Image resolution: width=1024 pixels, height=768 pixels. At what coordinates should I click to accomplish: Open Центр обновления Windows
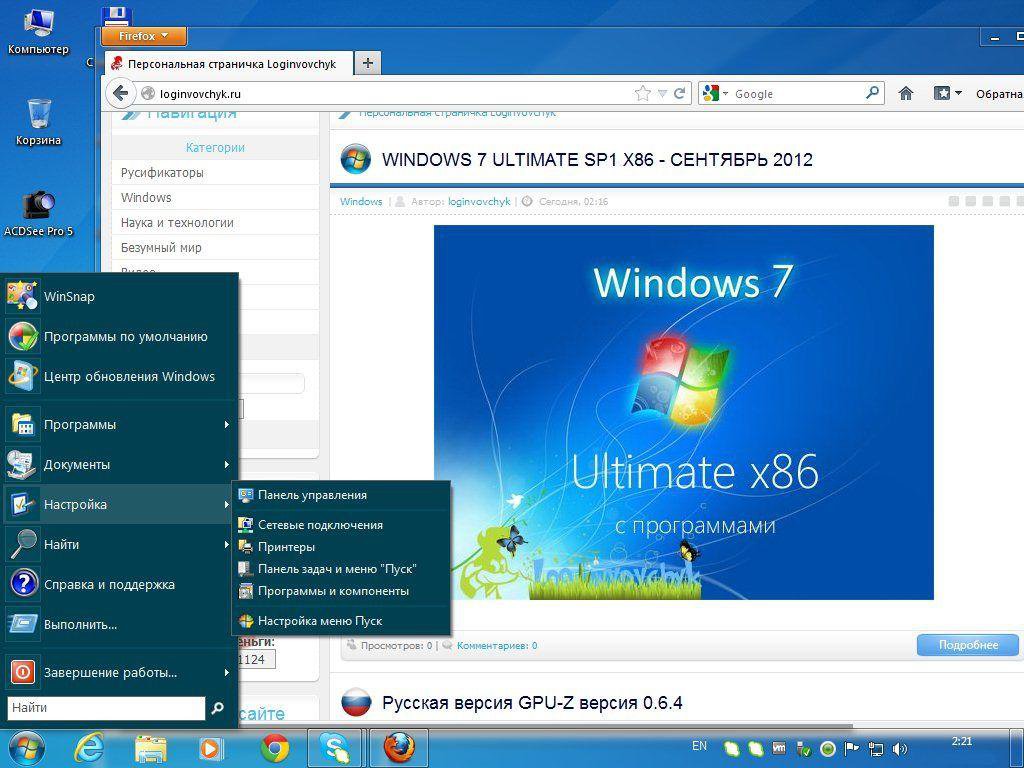coord(120,376)
